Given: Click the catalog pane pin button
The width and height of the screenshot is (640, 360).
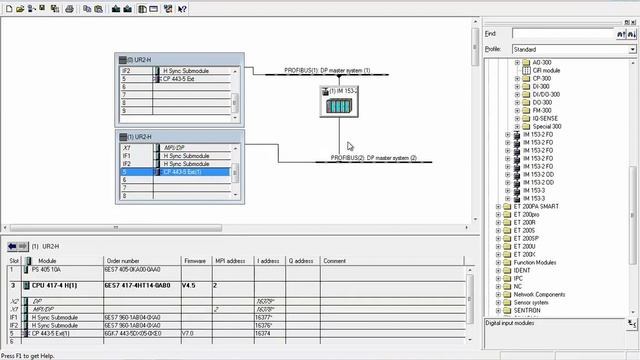Looking at the screenshot, I should (x=627, y=22).
